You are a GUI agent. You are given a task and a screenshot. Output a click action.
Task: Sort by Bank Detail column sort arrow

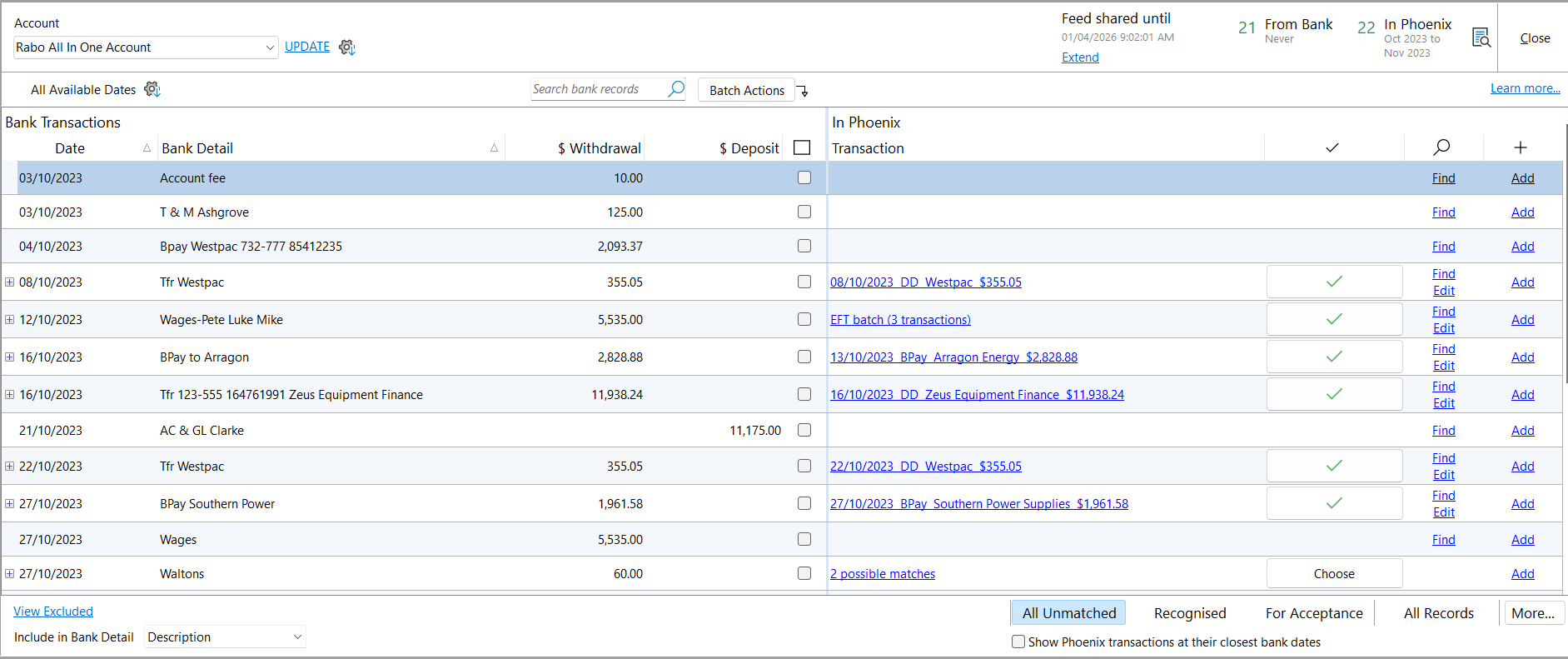[494, 147]
